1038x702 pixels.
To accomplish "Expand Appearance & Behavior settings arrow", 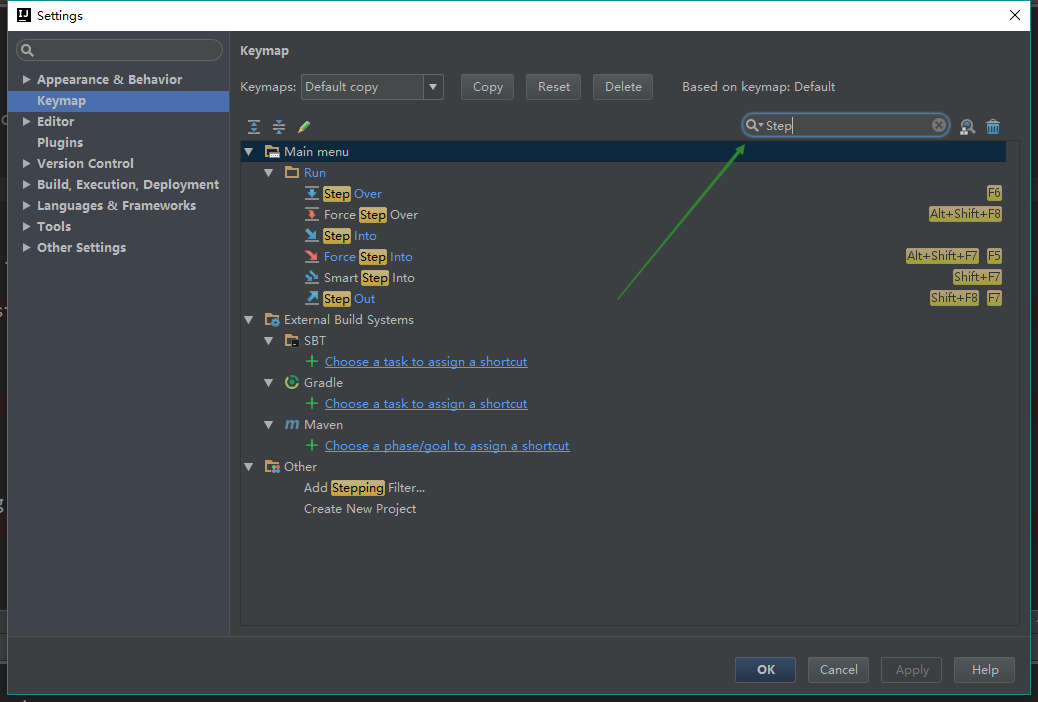I will click(26, 79).
